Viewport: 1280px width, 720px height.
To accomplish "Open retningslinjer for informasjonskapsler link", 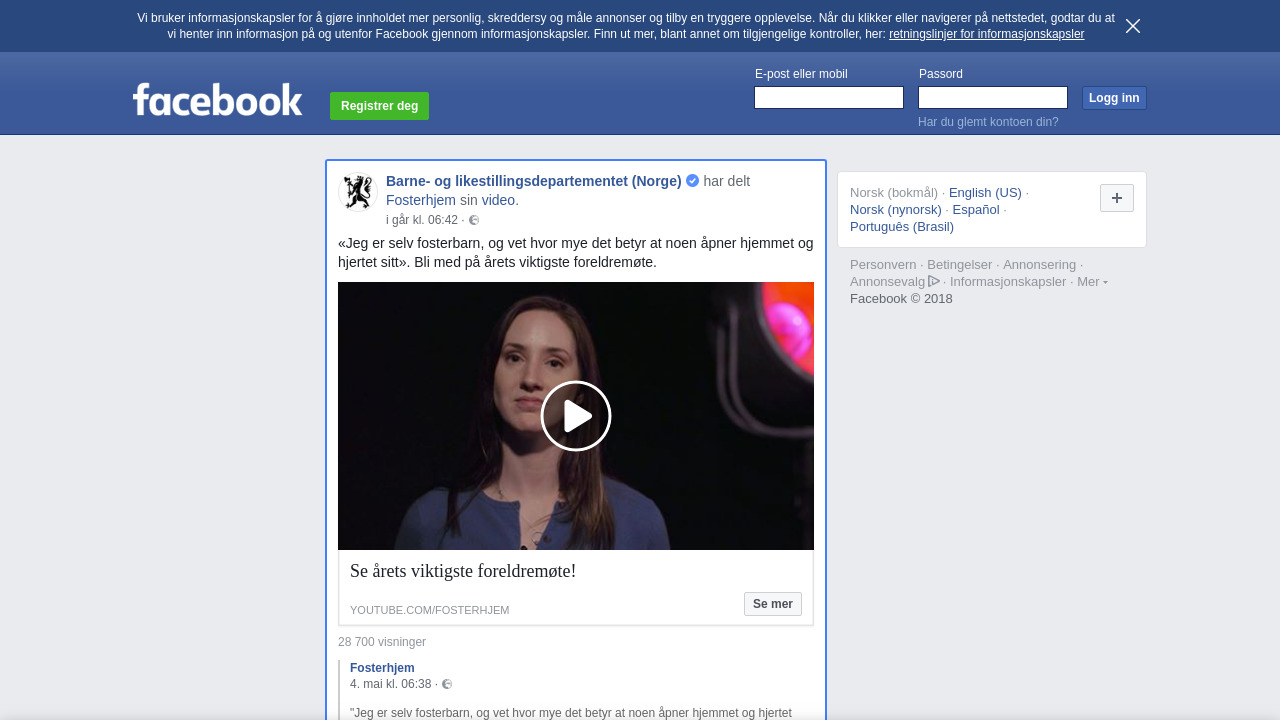I will click(986, 34).
